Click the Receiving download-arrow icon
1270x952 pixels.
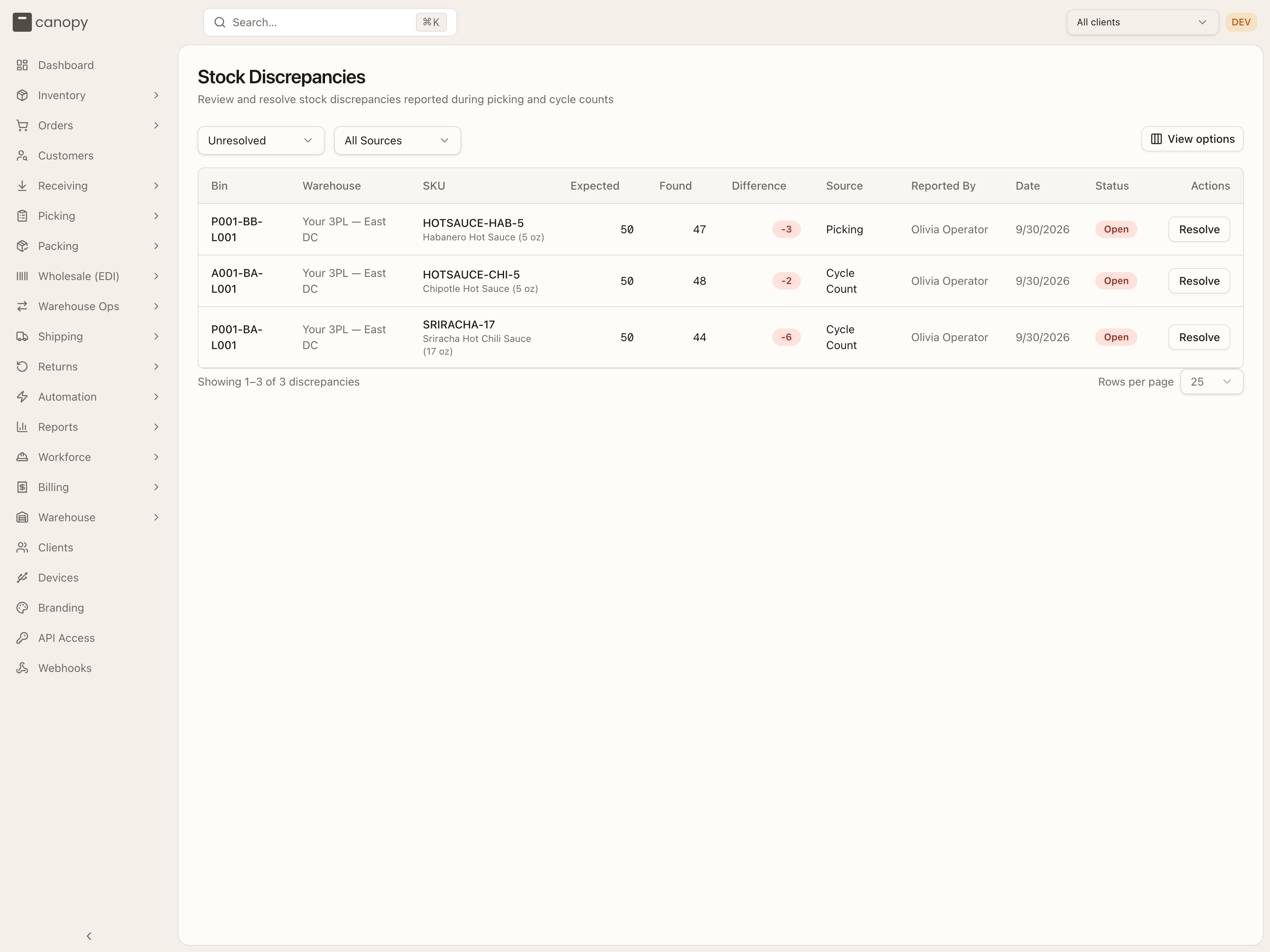(x=22, y=186)
